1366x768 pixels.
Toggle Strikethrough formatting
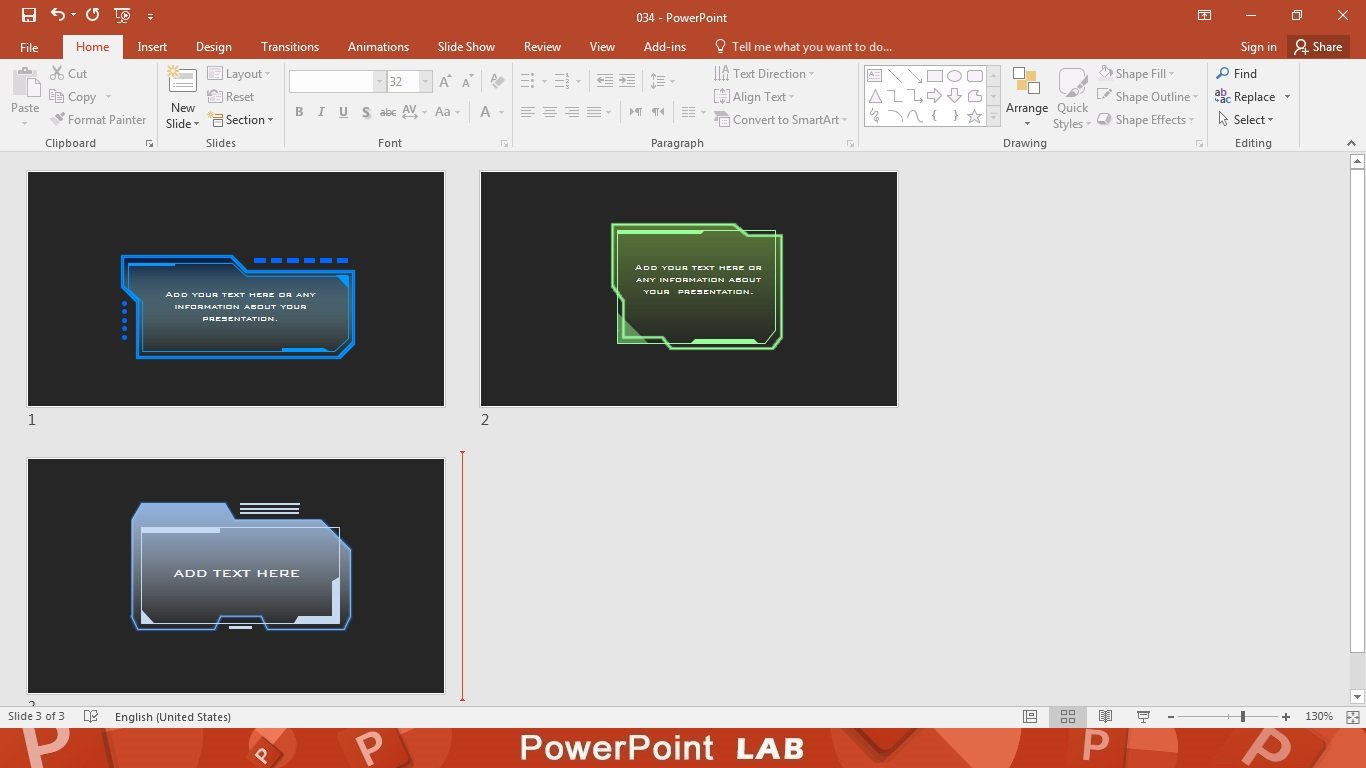pyautogui.click(x=388, y=112)
